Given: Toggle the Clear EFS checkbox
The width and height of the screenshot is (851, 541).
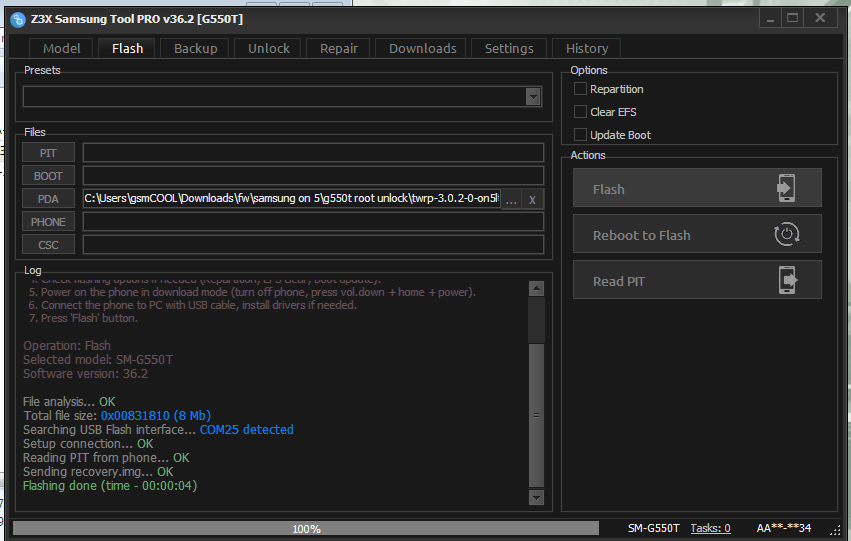Looking at the screenshot, I should 580,111.
